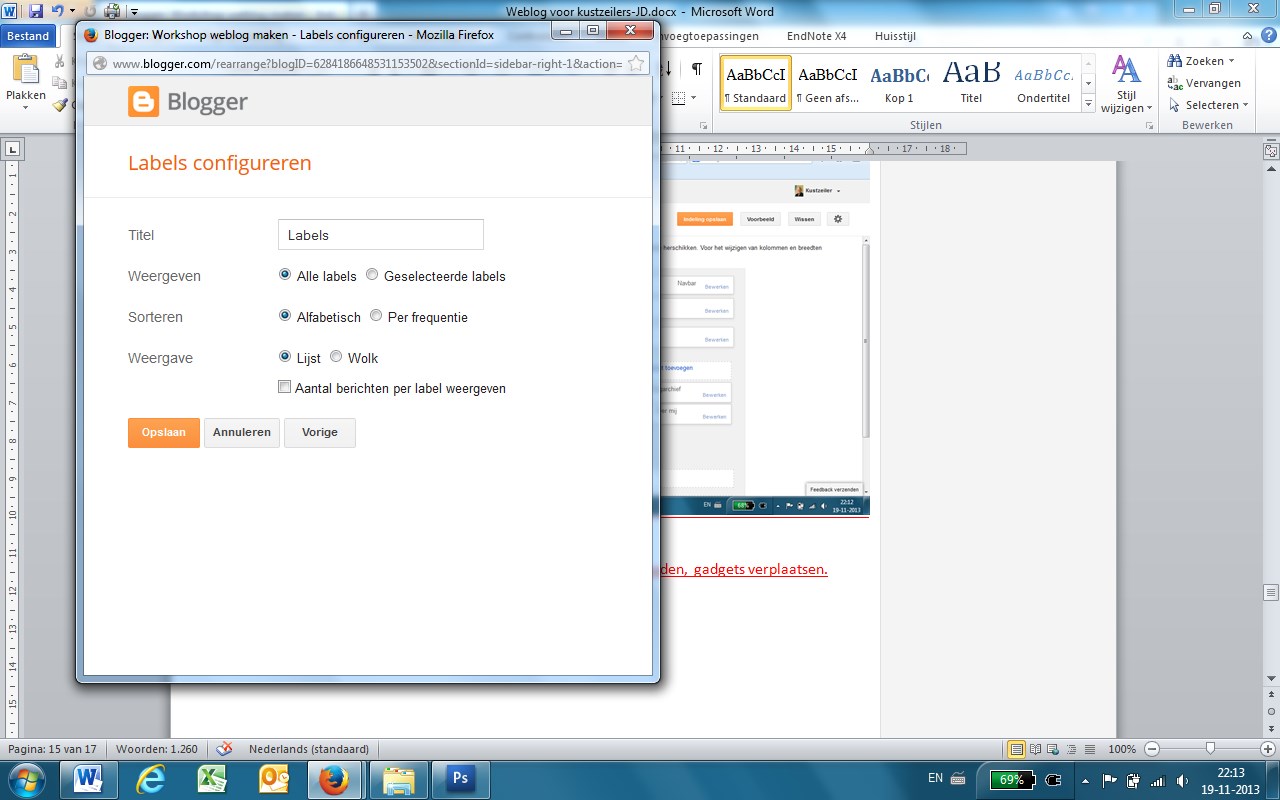Switch to Print Layout view in Word's status bar
Image resolution: width=1280 pixels, height=800 pixels.
(x=1017, y=748)
